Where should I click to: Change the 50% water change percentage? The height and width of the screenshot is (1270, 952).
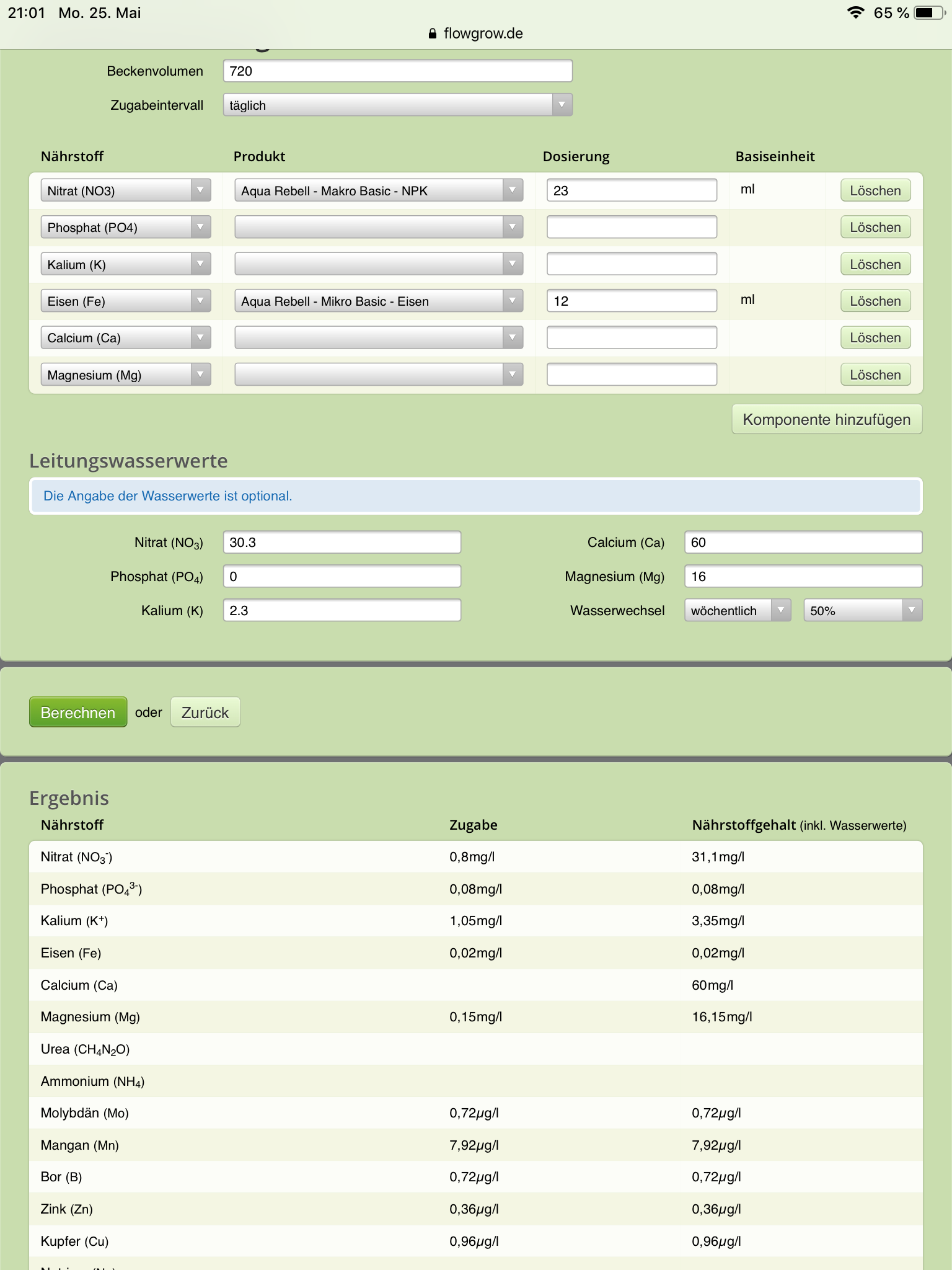point(862,610)
